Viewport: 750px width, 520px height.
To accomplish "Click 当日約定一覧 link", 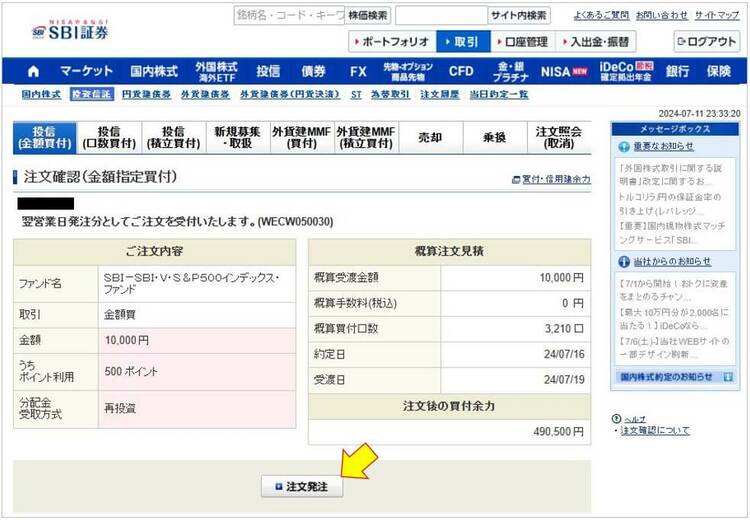I will point(498,94).
